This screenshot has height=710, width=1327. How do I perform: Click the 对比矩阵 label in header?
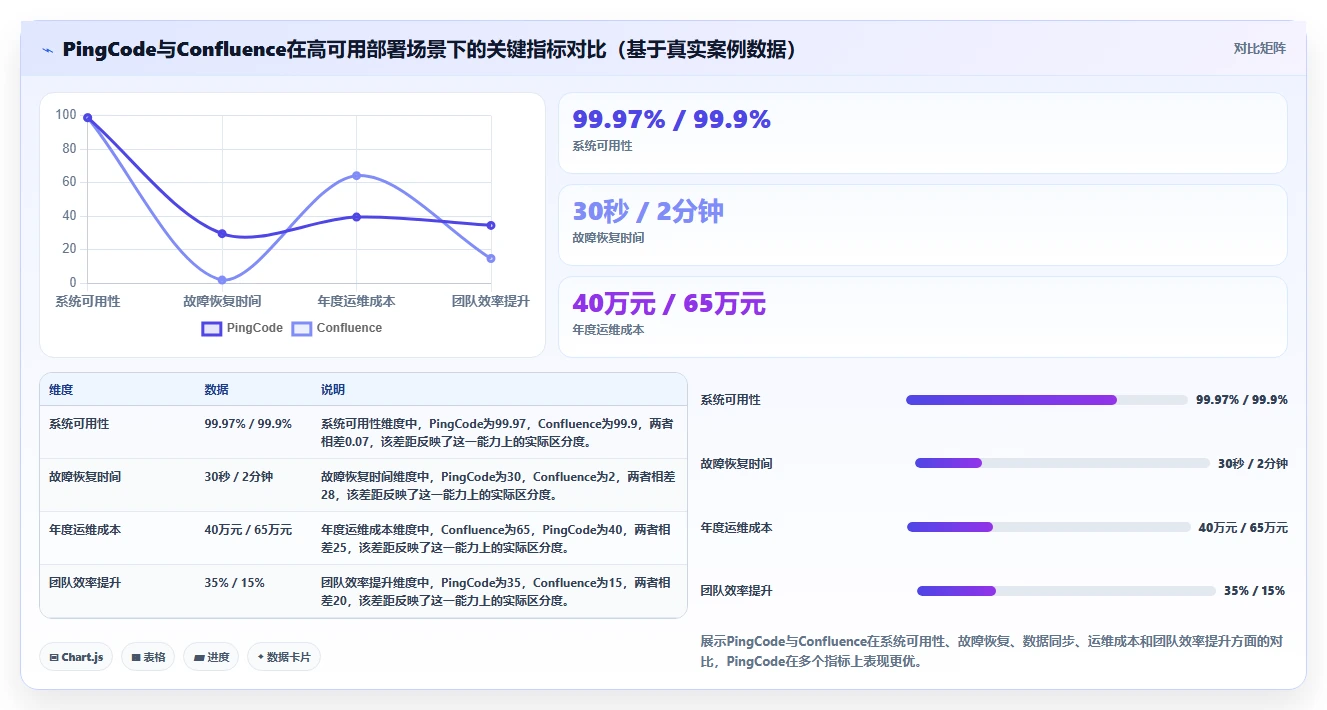coord(1259,48)
